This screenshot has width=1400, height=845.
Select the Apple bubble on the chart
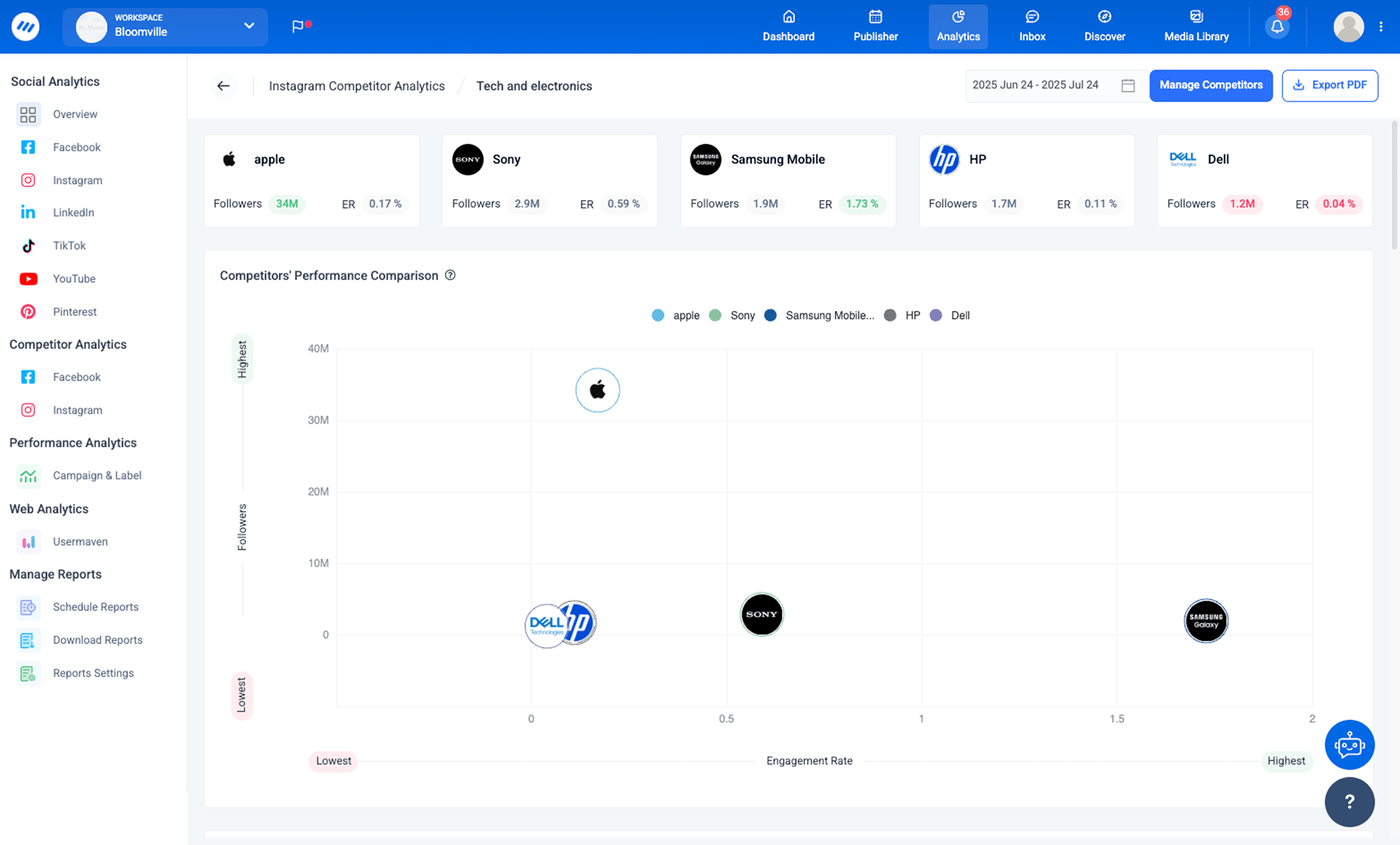[x=597, y=390]
